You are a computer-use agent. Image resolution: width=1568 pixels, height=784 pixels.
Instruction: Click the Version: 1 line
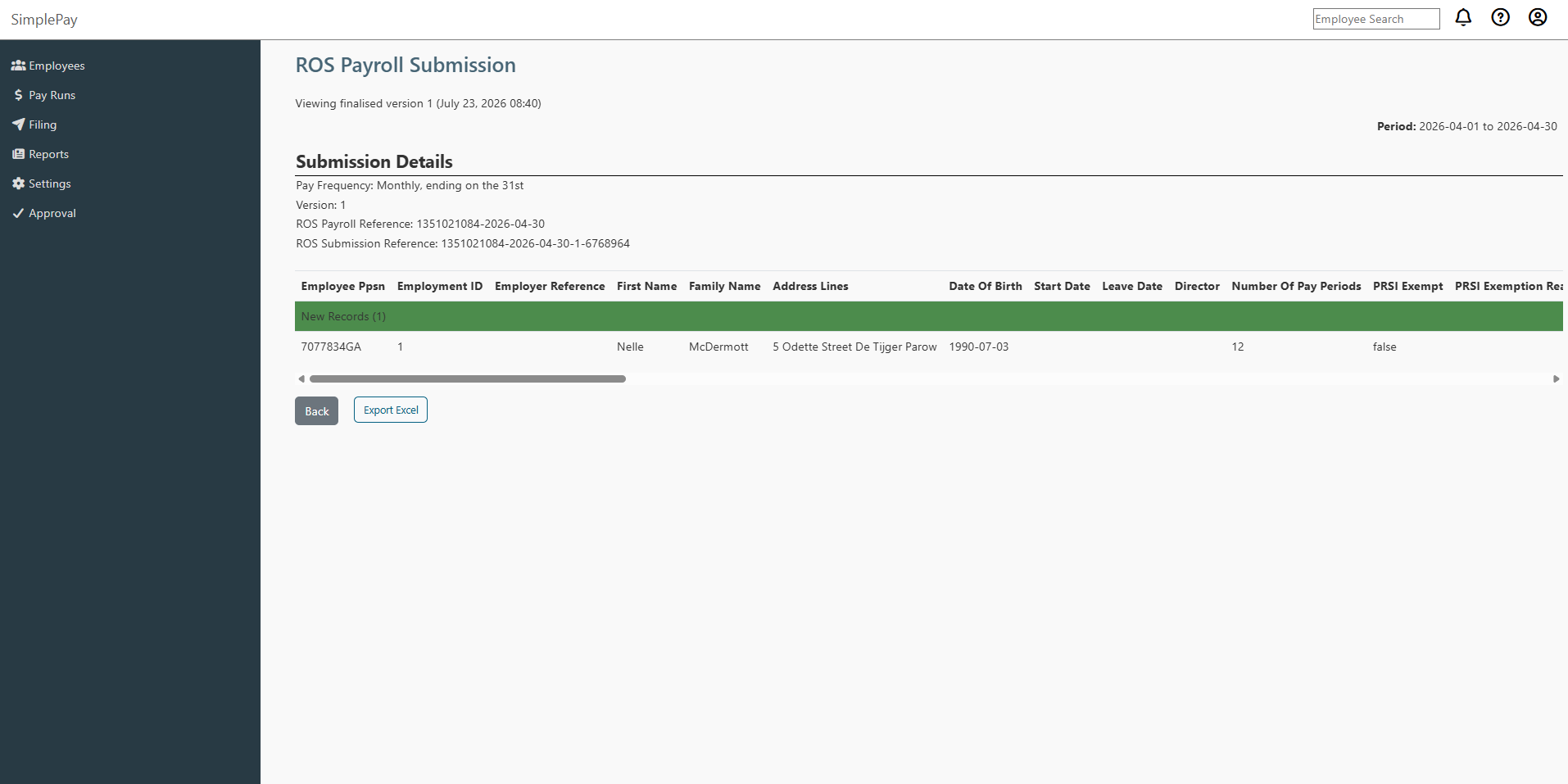coord(320,205)
